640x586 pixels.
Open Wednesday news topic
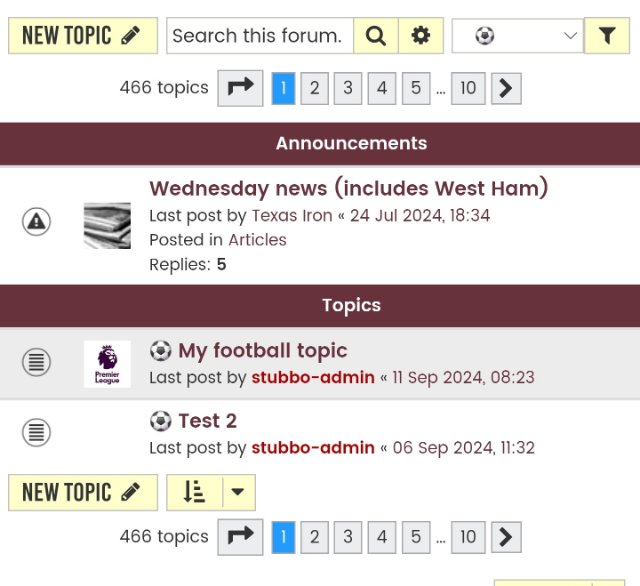tap(348, 188)
